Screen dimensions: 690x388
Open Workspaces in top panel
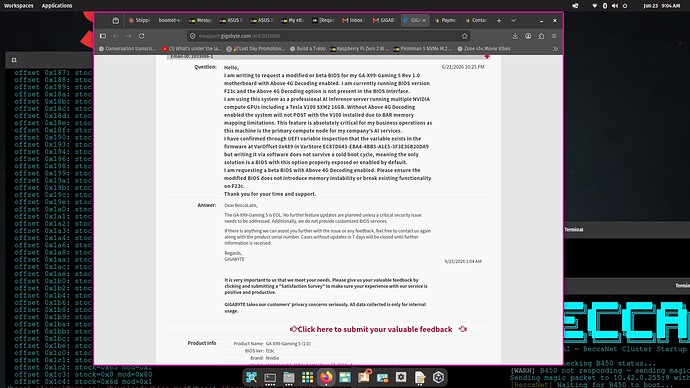click(x=18, y=6)
